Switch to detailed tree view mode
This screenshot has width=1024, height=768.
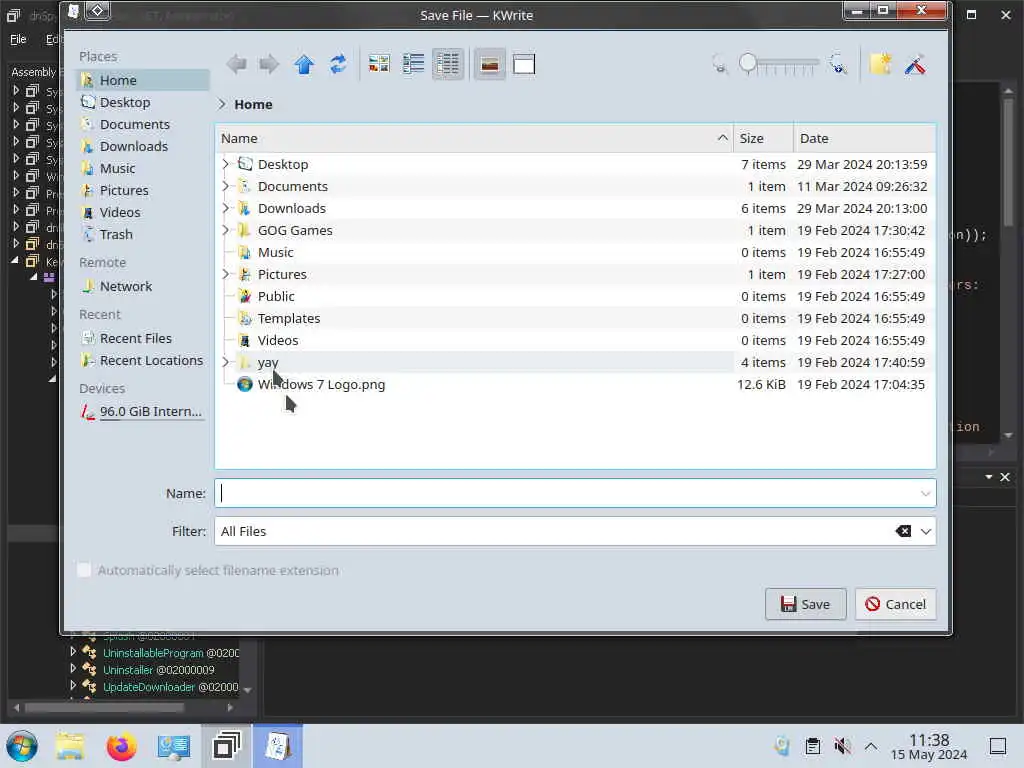(x=448, y=64)
